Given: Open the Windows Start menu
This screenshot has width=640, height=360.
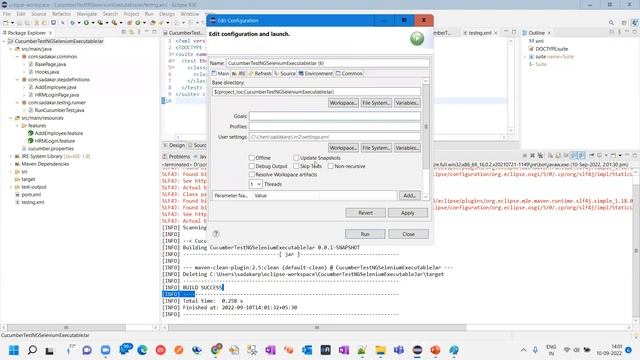Looking at the screenshot, I should point(14,350).
